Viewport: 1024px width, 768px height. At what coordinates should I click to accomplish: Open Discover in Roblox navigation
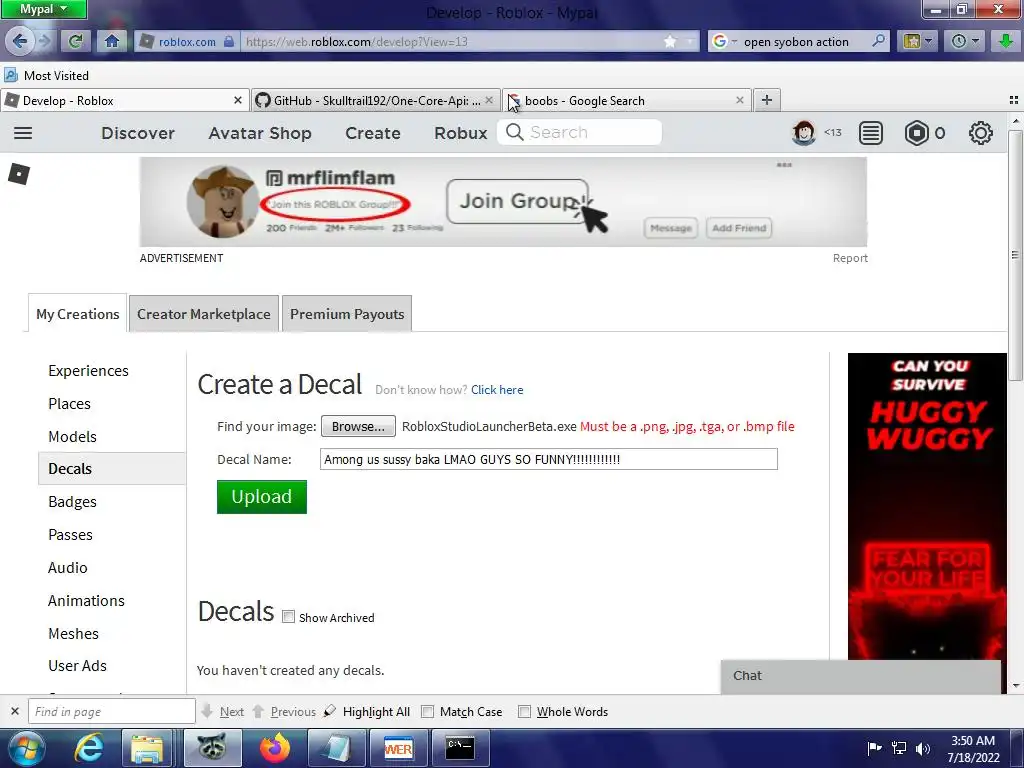(138, 133)
